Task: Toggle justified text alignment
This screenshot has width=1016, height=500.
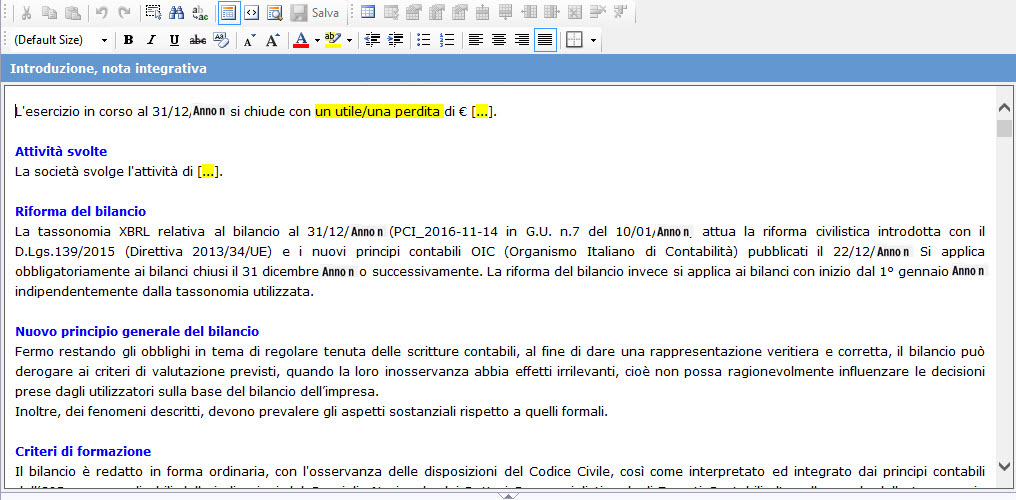Action: (x=545, y=40)
